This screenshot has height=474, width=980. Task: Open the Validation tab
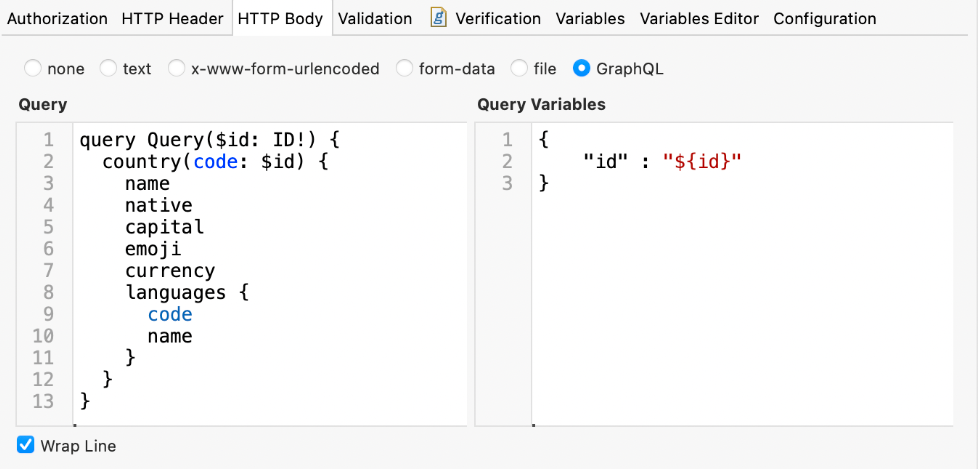coord(375,19)
